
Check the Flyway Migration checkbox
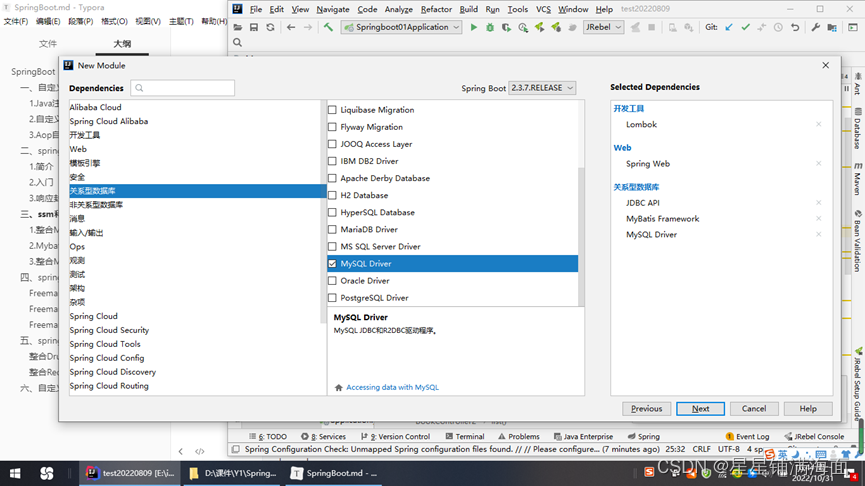tap(332, 127)
